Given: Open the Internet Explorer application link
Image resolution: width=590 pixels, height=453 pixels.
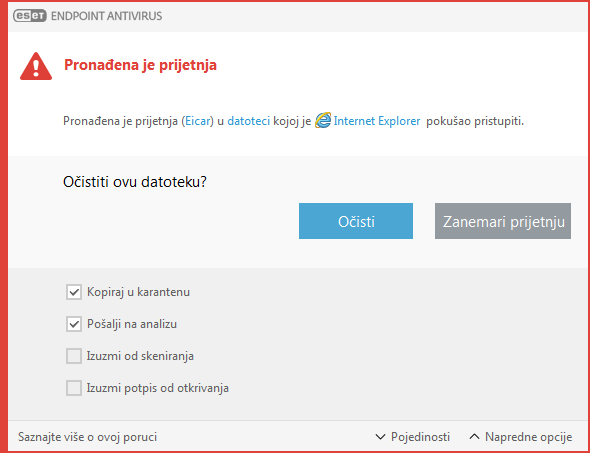Looking at the screenshot, I should coord(377,122).
